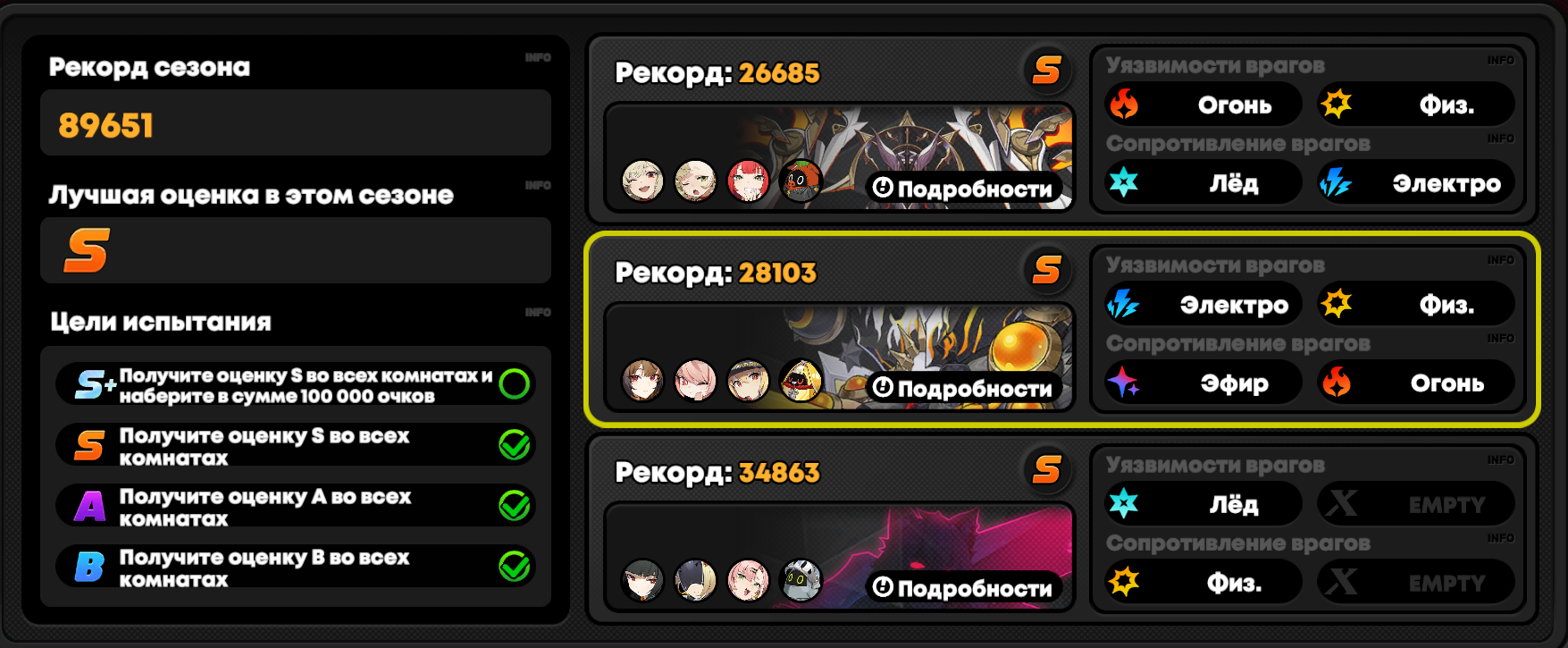Click INFO next to Рекорд сезона
Viewport: 1568px width, 648px height.
tap(538, 57)
